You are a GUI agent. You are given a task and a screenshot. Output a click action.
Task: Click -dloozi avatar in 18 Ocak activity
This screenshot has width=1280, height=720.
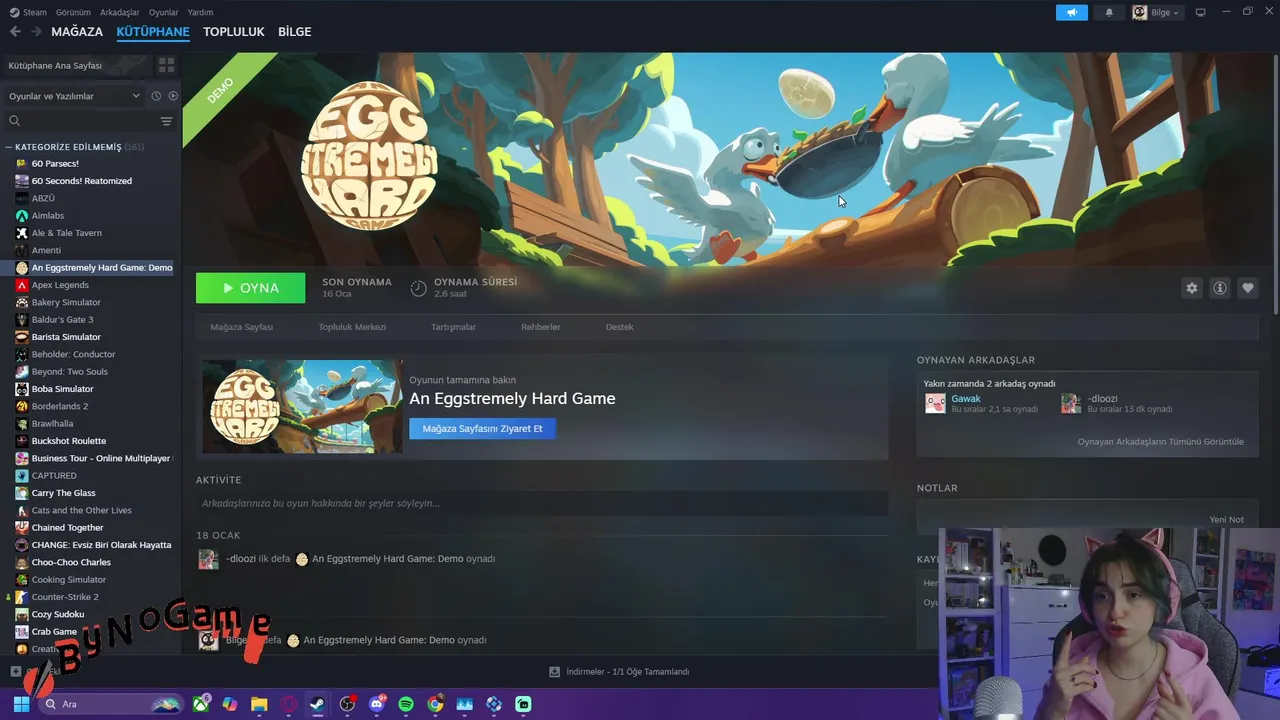(208, 560)
